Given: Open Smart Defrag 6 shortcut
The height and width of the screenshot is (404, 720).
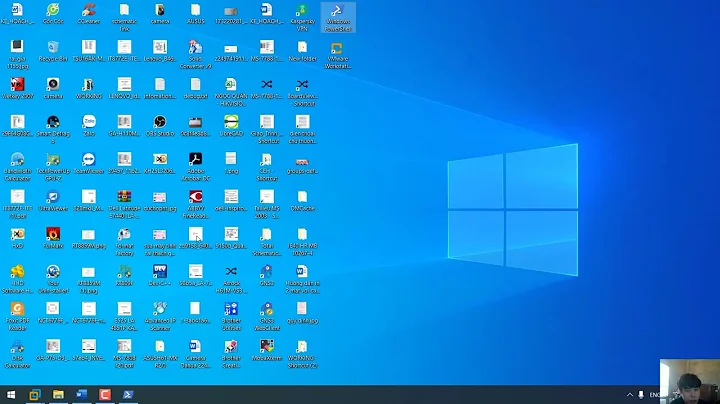Looking at the screenshot, I should 53,129.
